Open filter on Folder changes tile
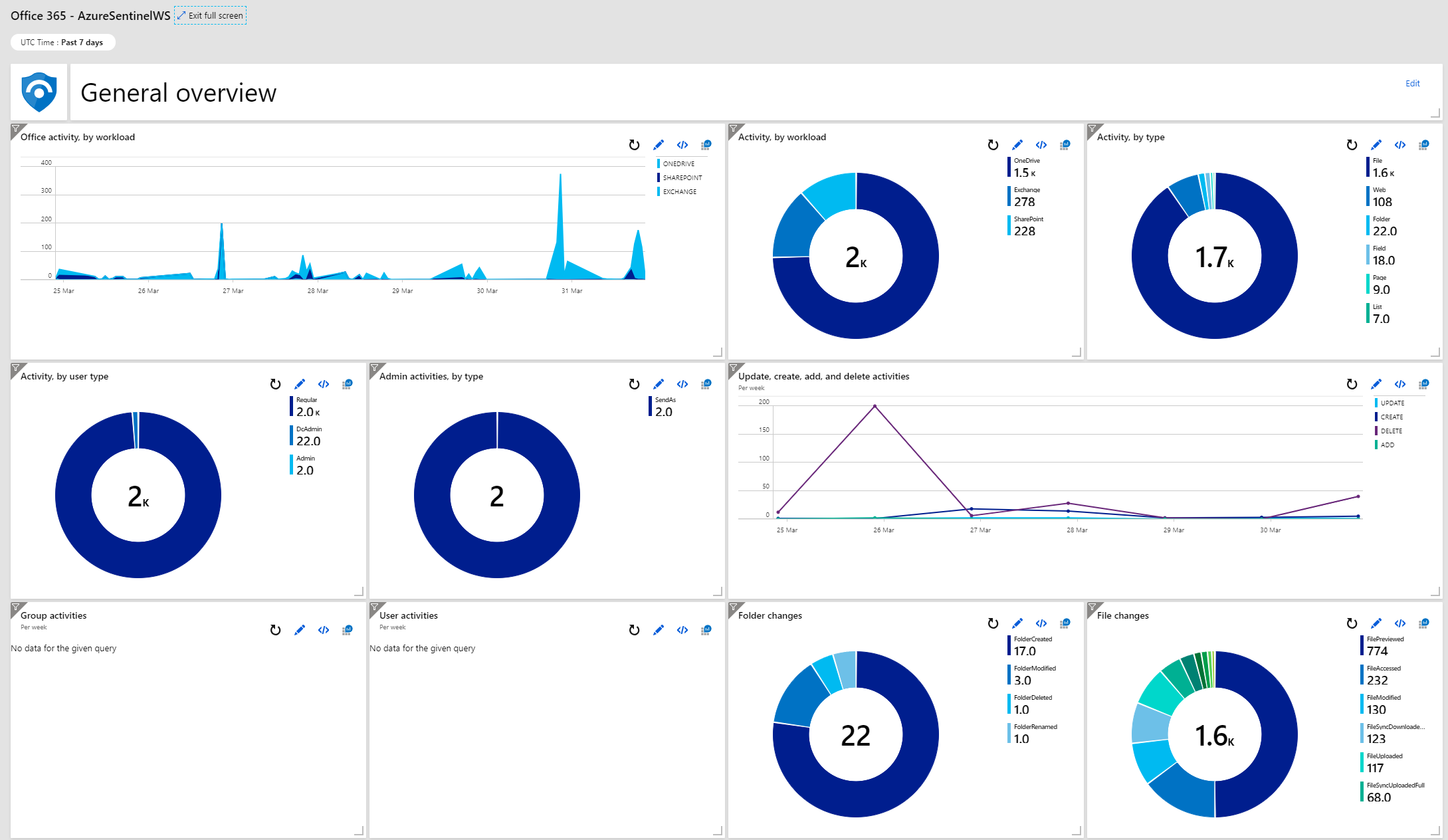 (x=733, y=607)
